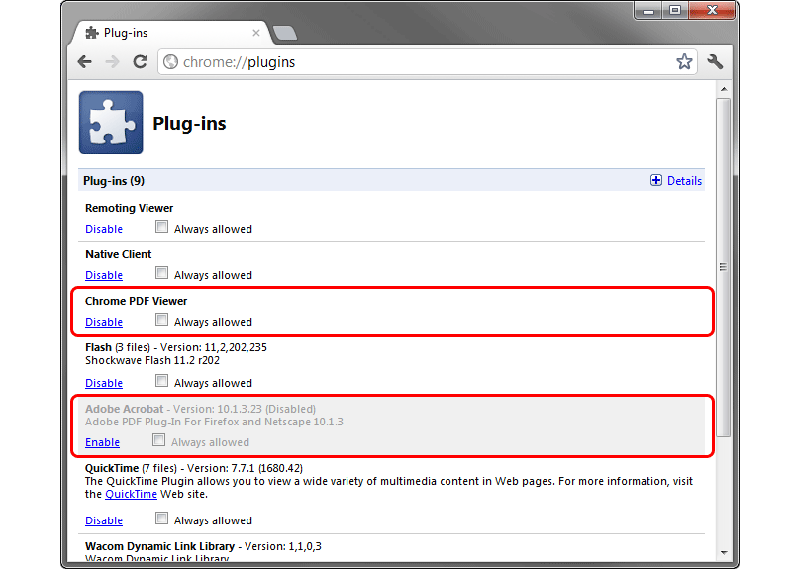Expand plug-in Details link
Viewport: 800px width, 569px height.
pos(684,181)
